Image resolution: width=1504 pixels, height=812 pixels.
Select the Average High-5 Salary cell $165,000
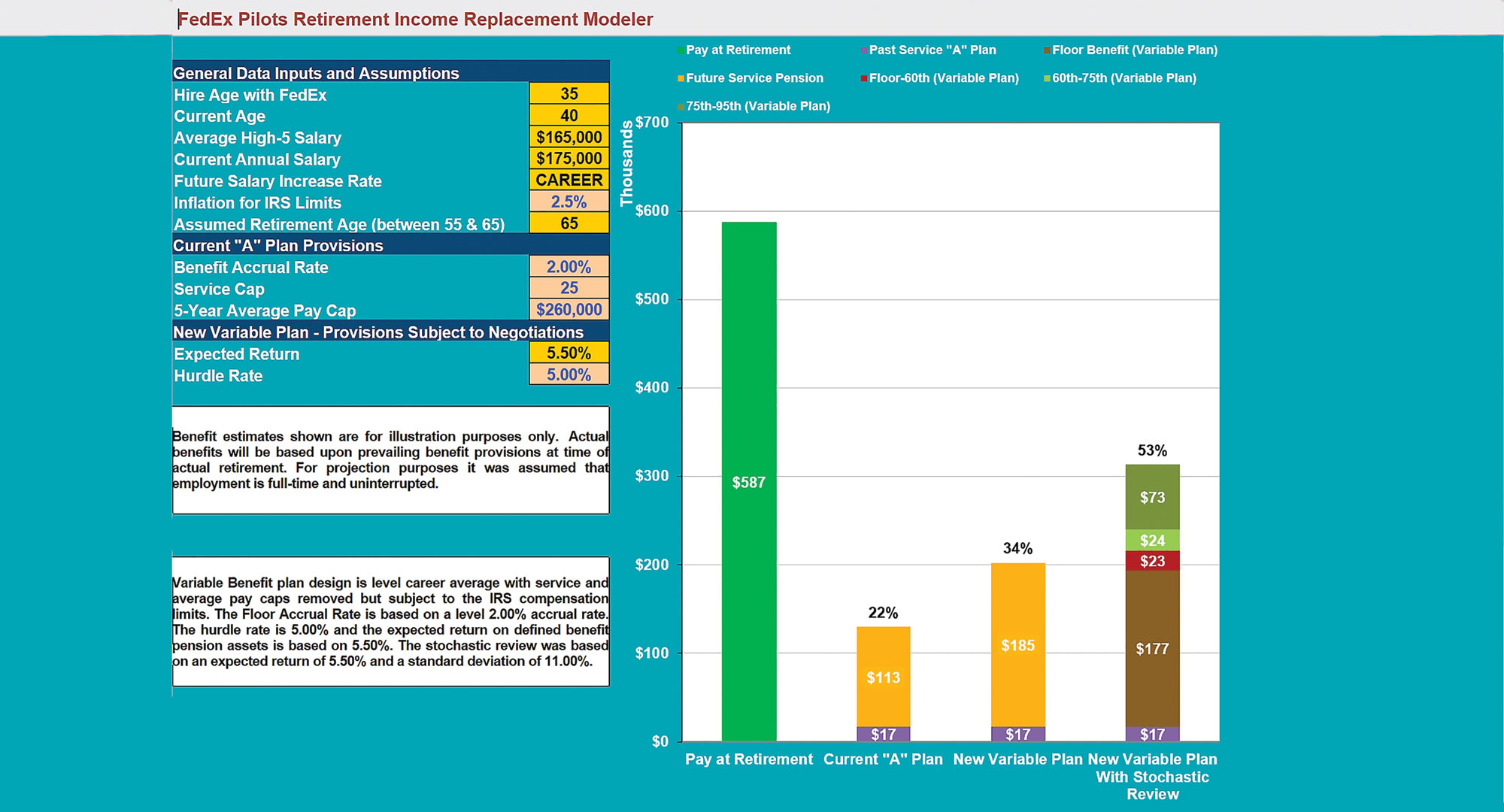pyautogui.click(x=569, y=137)
